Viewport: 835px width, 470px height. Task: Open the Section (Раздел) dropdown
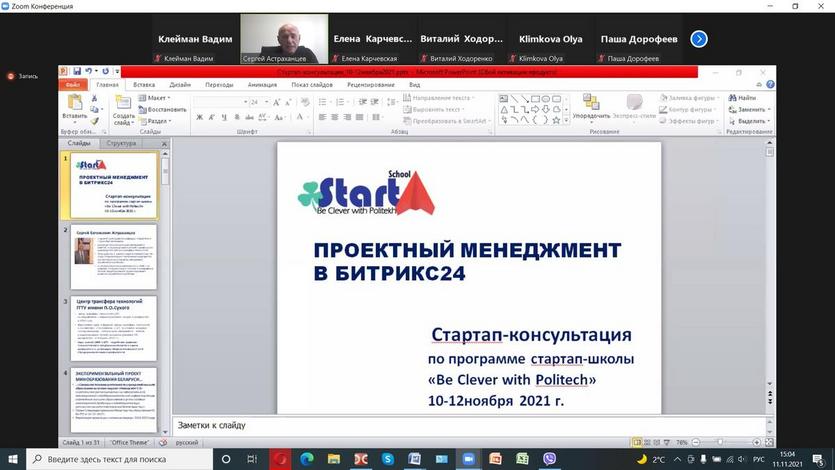(x=155, y=121)
